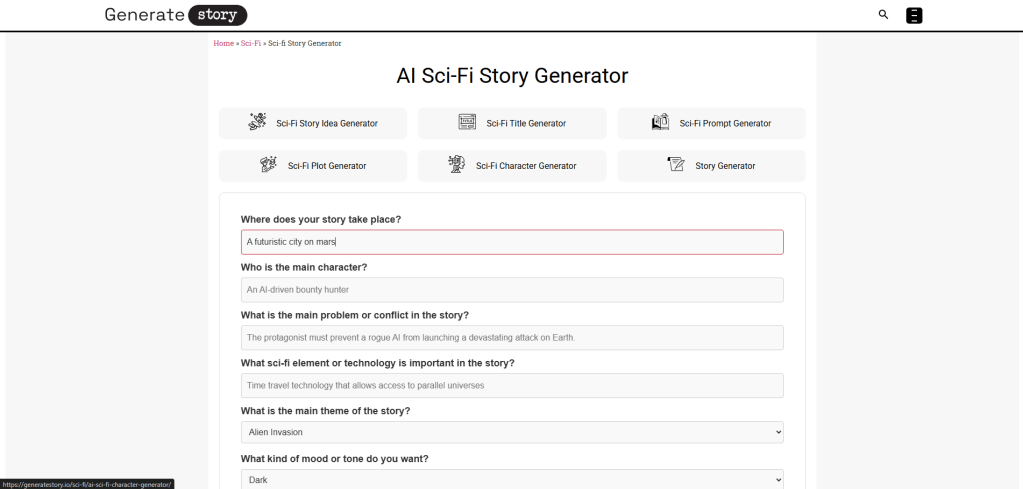Focus the main character input field
Viewport: 1023px width, 489px height.
(x=512, y=290)
